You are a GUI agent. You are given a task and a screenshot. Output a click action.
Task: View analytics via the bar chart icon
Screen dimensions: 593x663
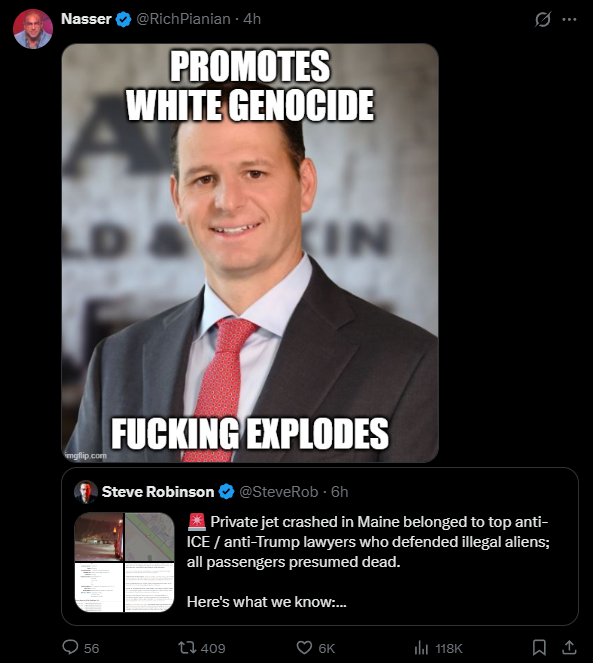point(421,647)
